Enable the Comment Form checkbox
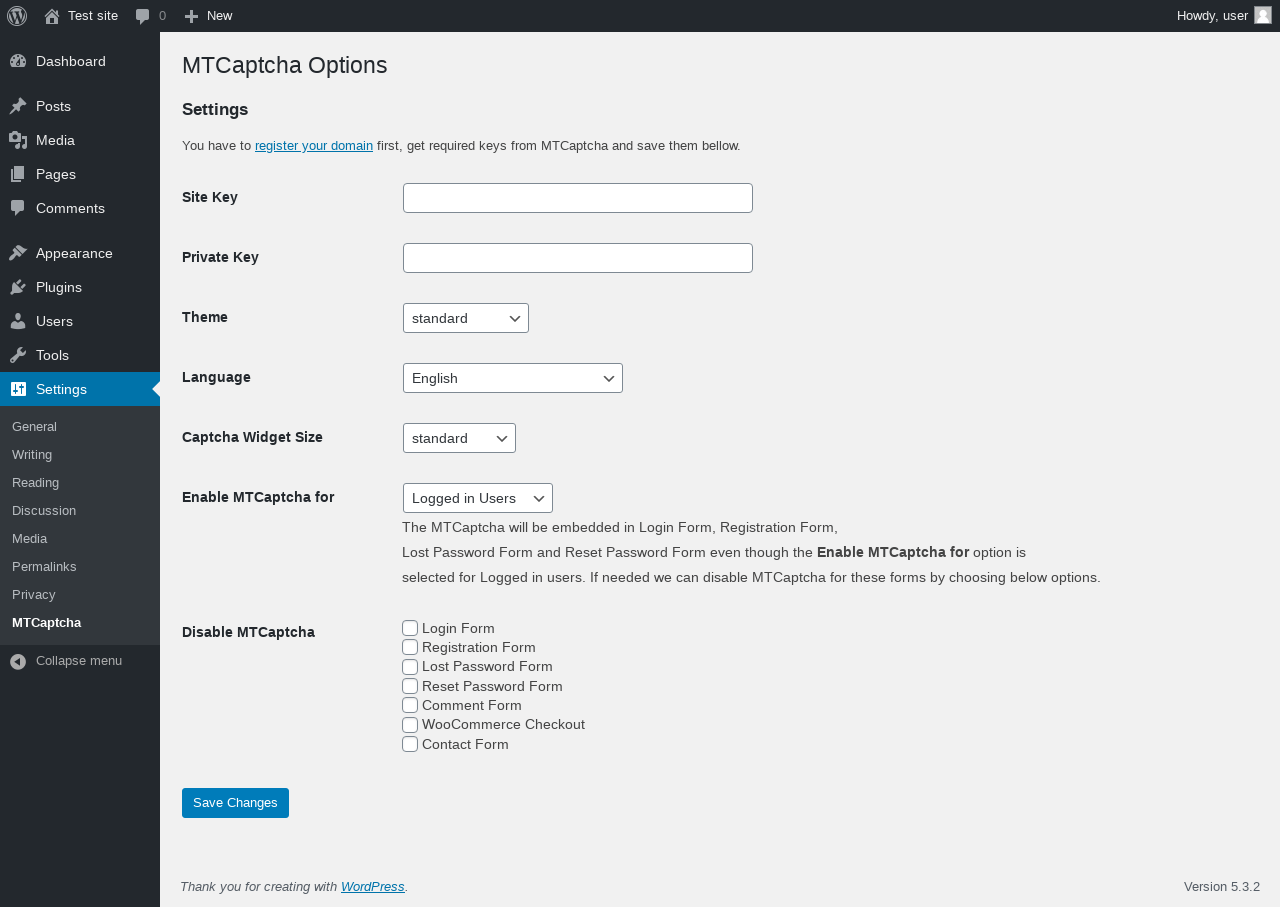This screenshot has width=1280, height=907. 410,705
